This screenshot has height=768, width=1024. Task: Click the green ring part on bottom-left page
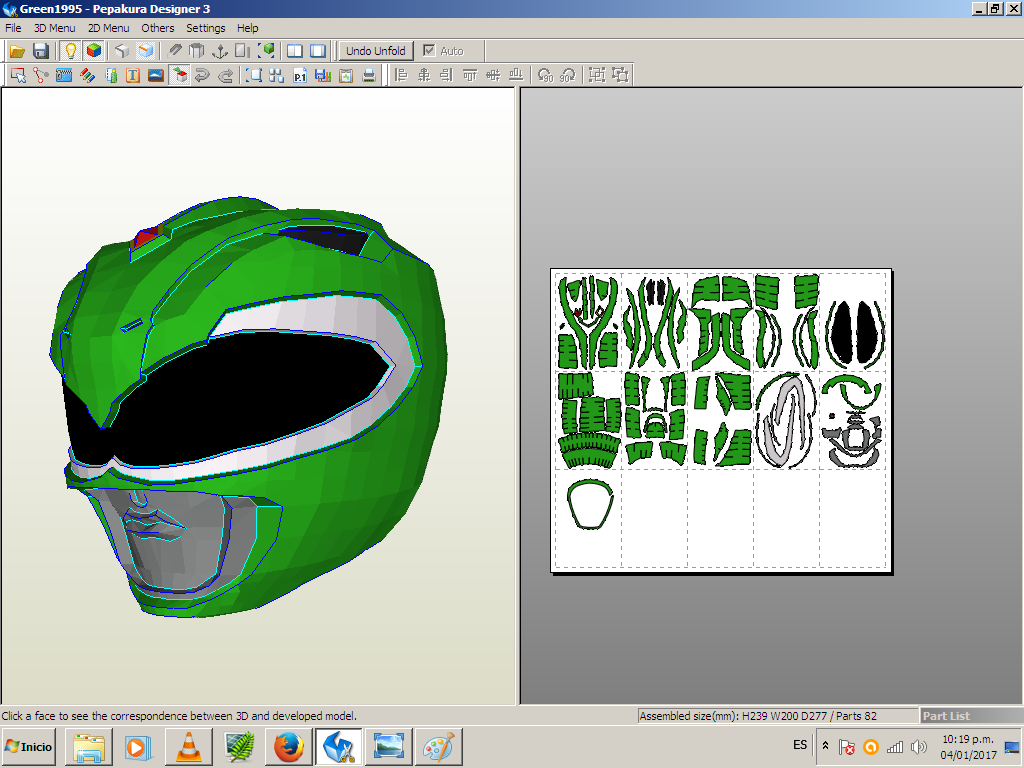click(590, 504)
